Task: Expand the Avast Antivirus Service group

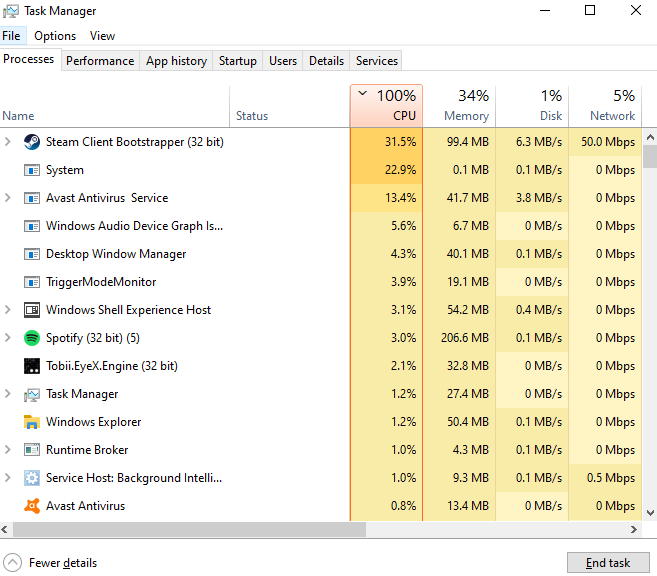Action: point(8,197)
